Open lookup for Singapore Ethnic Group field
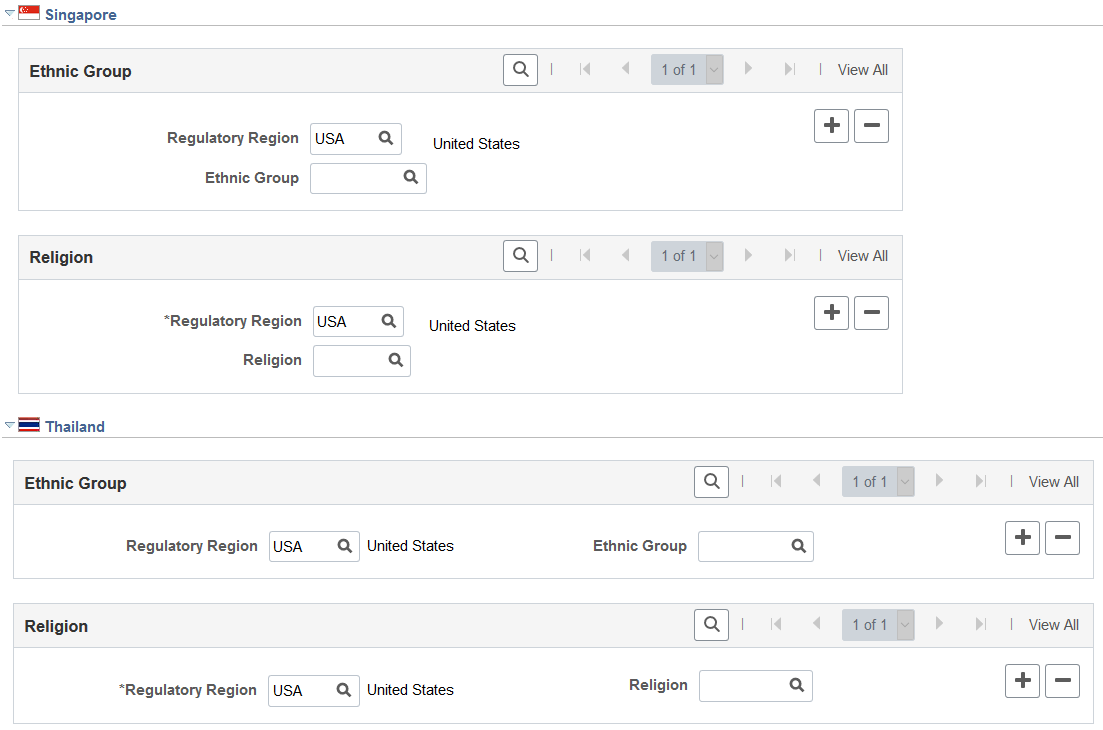 point(411,178)
